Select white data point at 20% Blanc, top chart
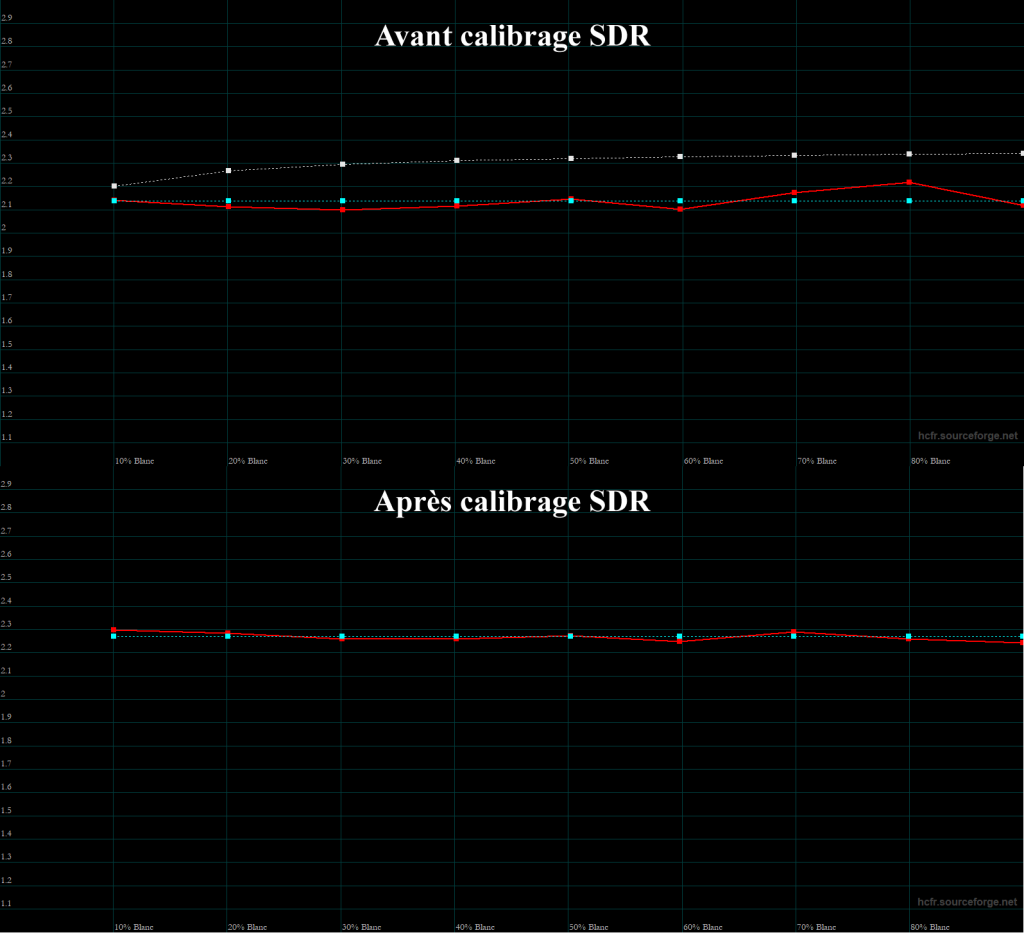The height and width of the screenshot is (935, 1024). [229, 171]
